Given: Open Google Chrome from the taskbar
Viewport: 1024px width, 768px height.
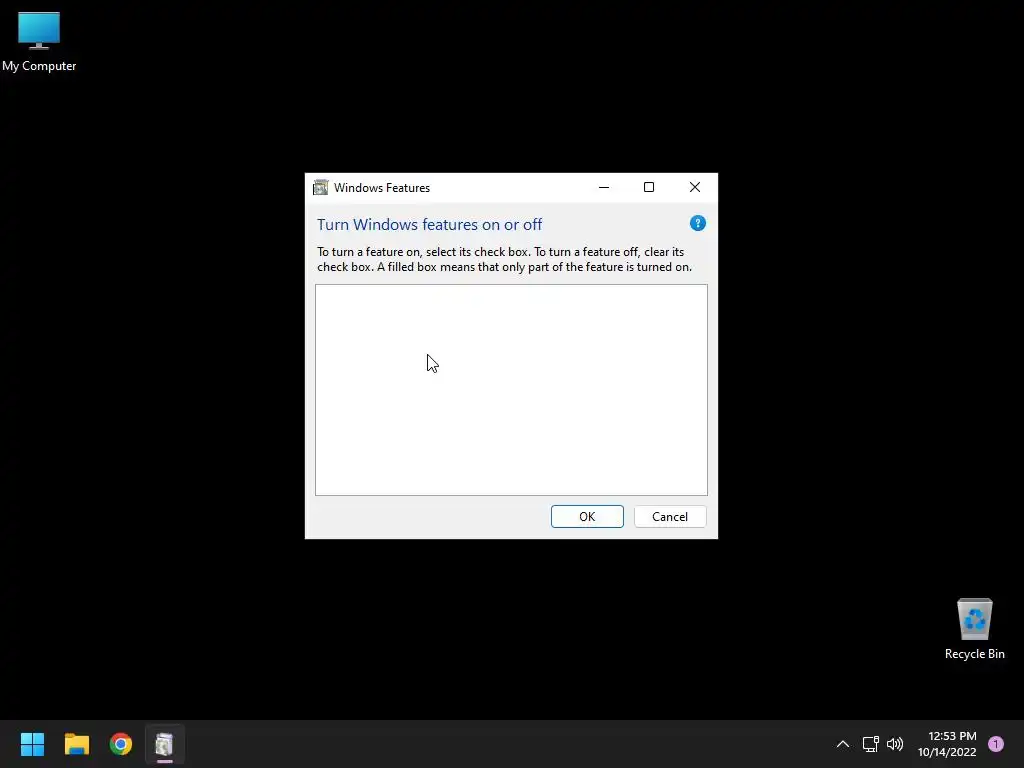Looking at the screenshot, I should tap(121, 744).
